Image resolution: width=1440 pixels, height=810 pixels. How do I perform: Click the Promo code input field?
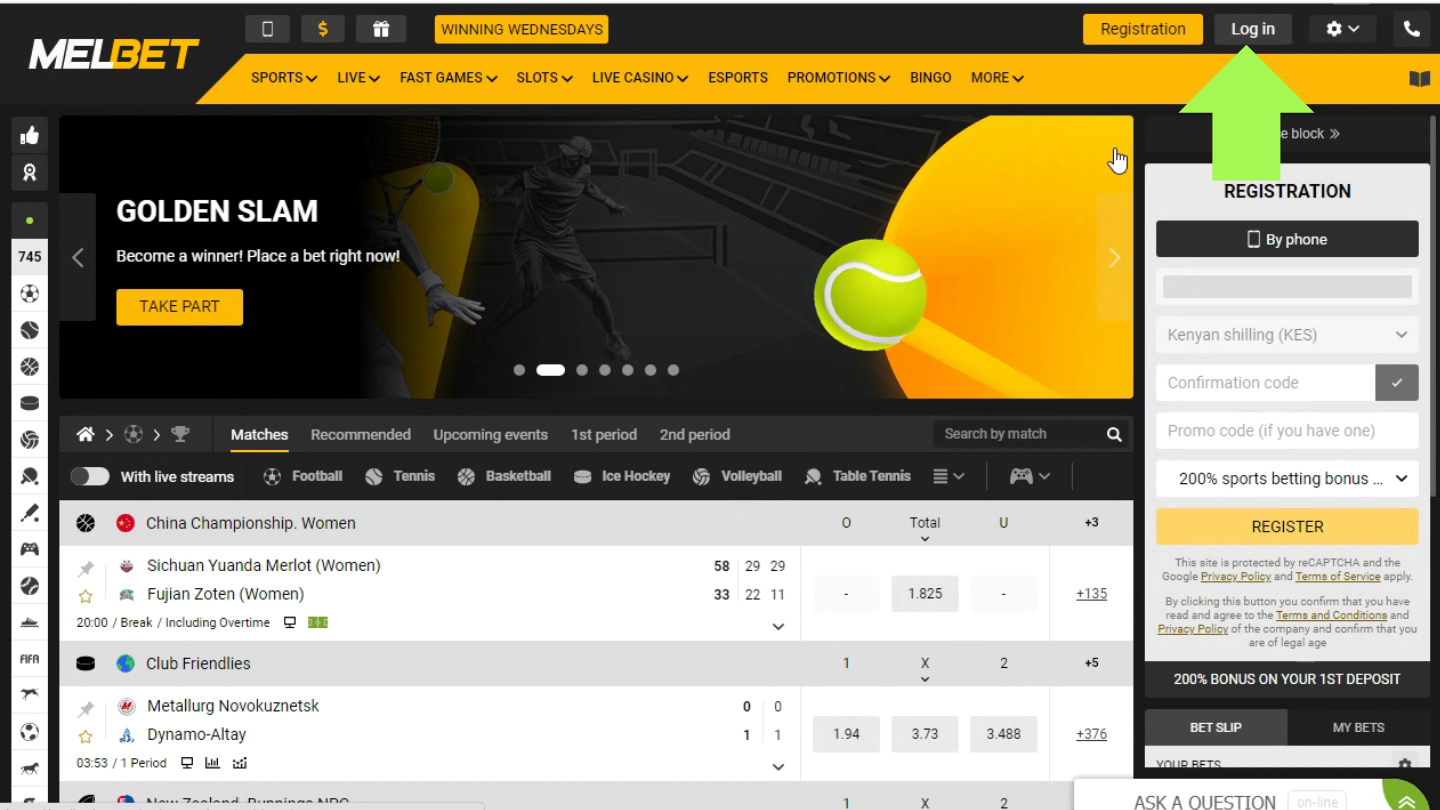[1287, 431]
